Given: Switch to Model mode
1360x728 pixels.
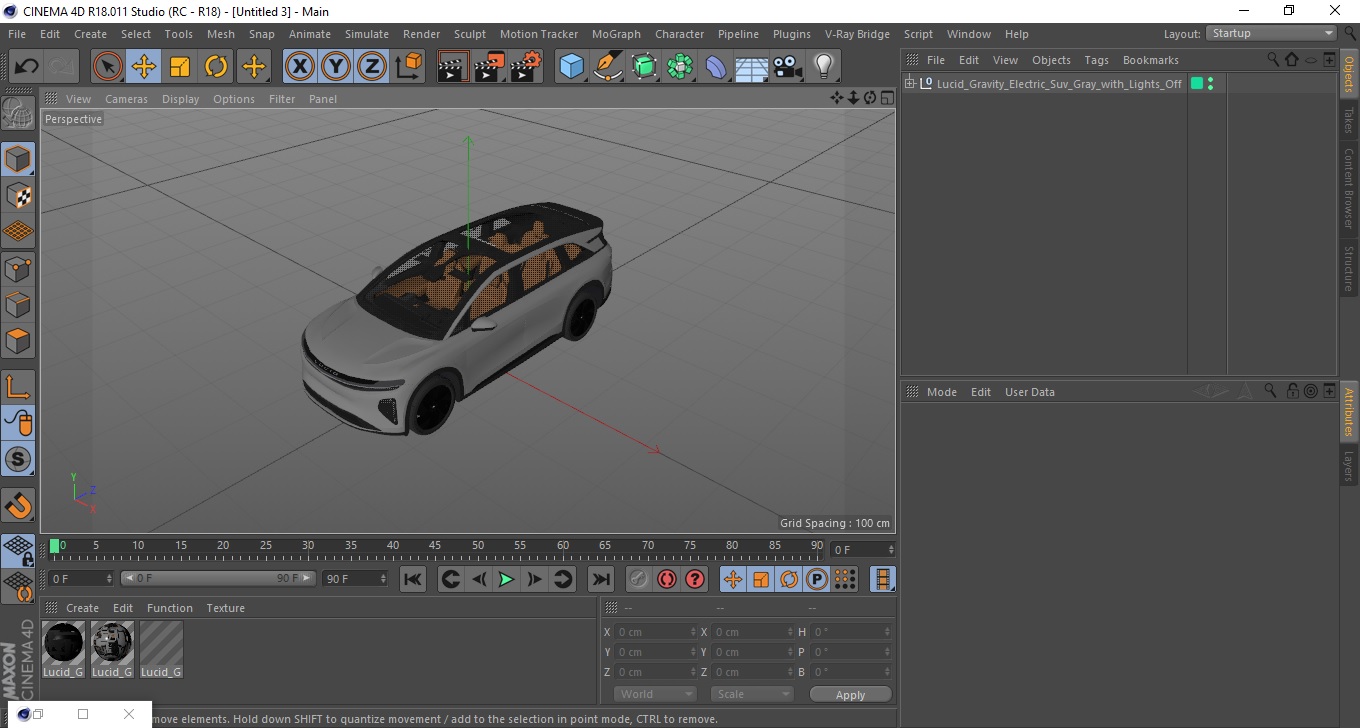Looking at the screenshot, I should (x=18, y=159).
